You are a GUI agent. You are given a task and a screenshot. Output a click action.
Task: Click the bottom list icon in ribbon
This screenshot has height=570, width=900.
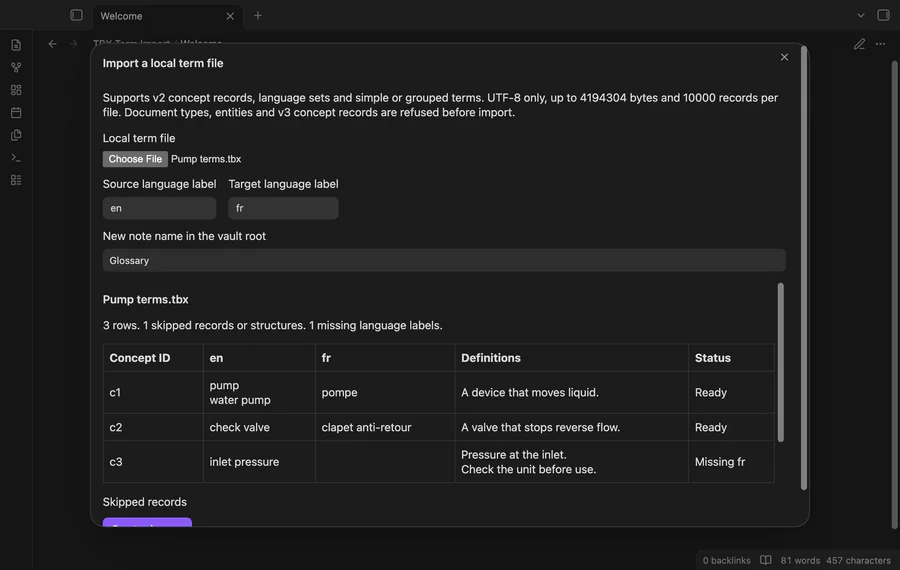(16, 180)
